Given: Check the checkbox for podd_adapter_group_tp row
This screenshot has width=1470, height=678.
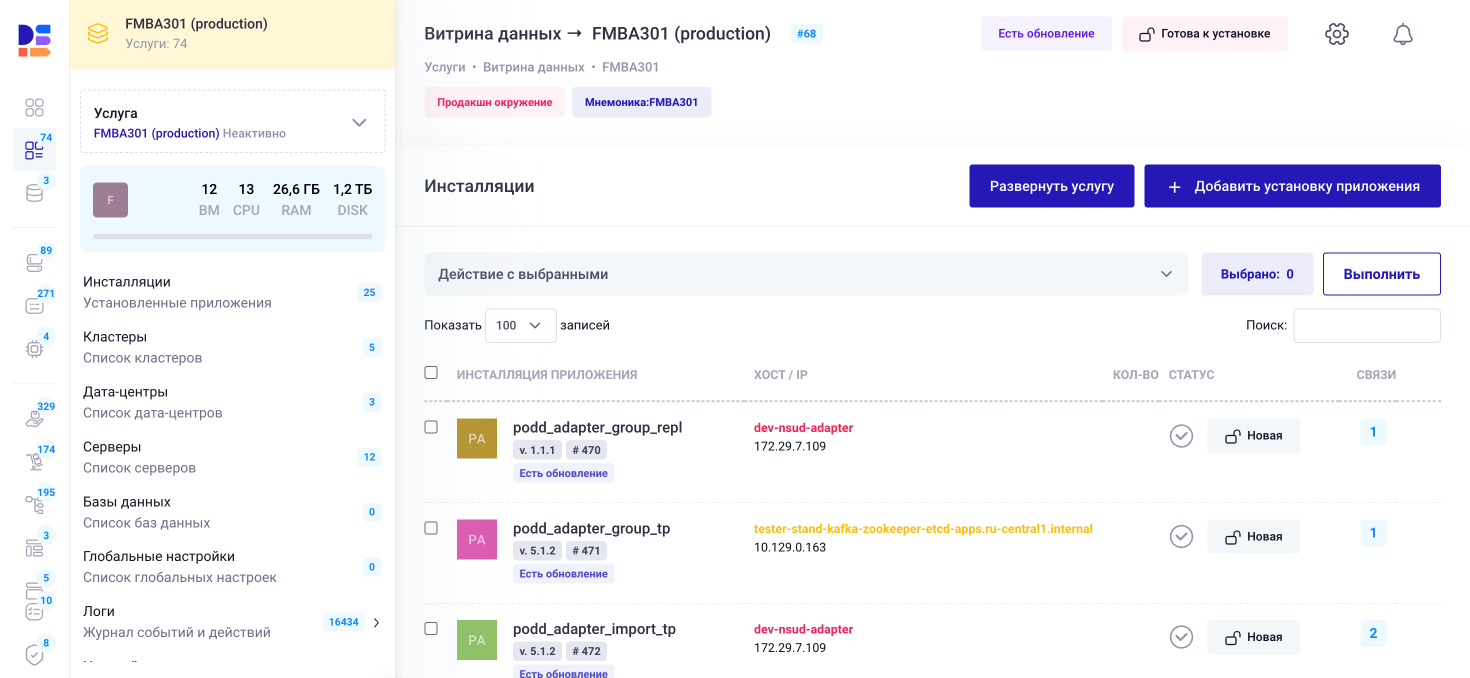Looking at the screenshot, I should pos(431,527).
